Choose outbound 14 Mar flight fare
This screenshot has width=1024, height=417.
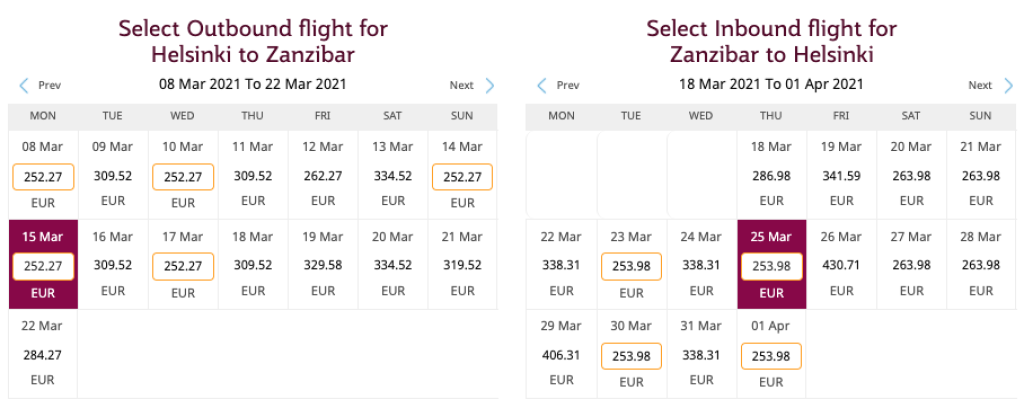point(462,178)
